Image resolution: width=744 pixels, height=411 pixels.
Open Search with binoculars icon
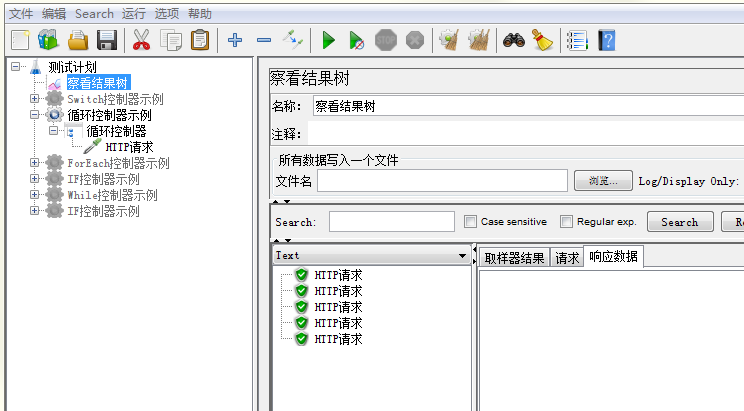[513, 40]
